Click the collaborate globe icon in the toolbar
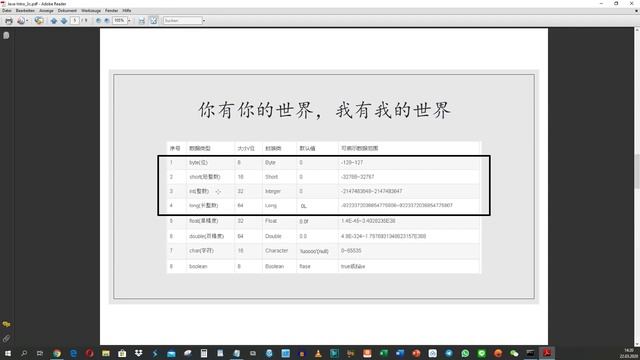The width and height of the screenshot is (640, 360). [x=39, y=20]
